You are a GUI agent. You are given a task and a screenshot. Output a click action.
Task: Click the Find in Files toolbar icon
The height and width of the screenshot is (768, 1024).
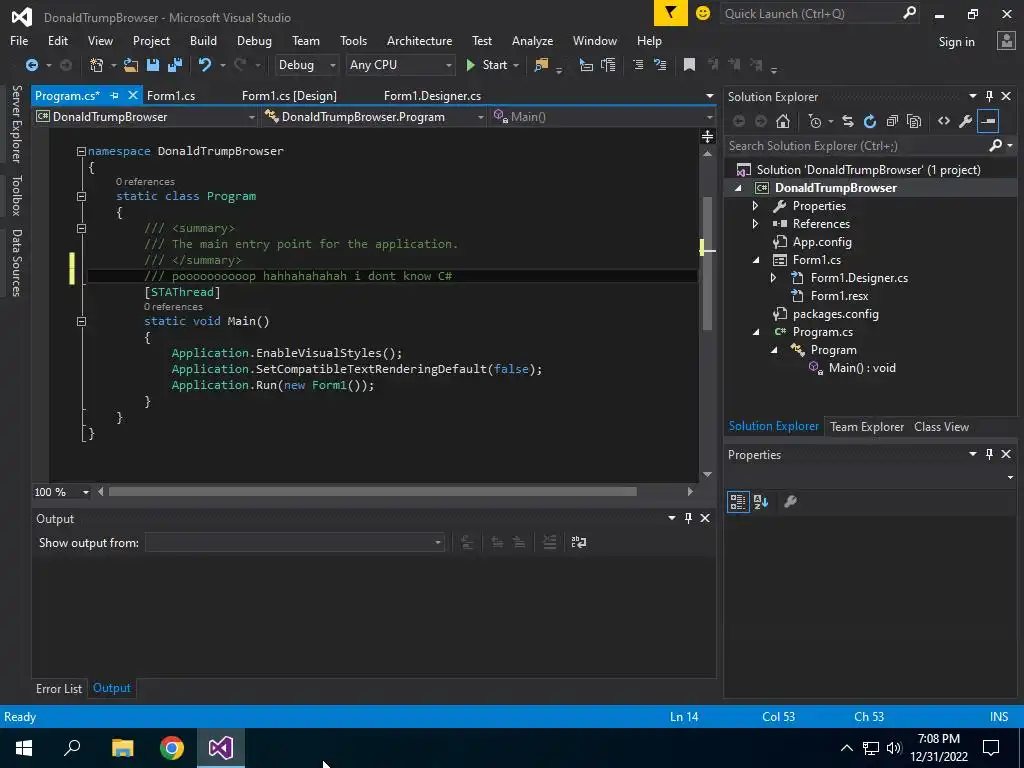coord(541,65)
